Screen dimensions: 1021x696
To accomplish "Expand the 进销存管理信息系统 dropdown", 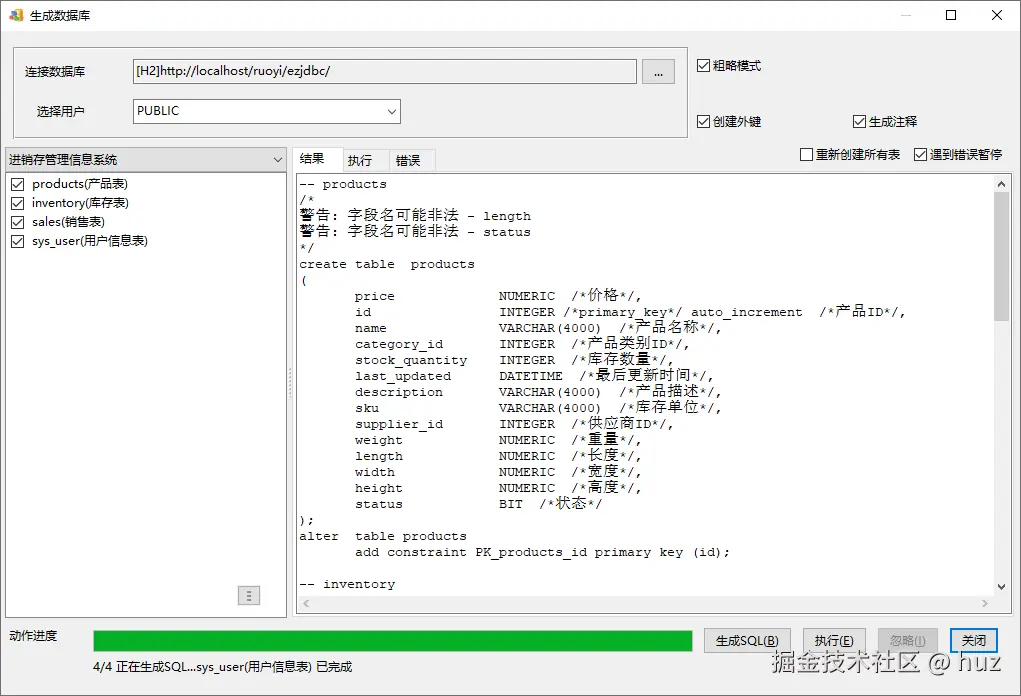I will pos(146,160).
